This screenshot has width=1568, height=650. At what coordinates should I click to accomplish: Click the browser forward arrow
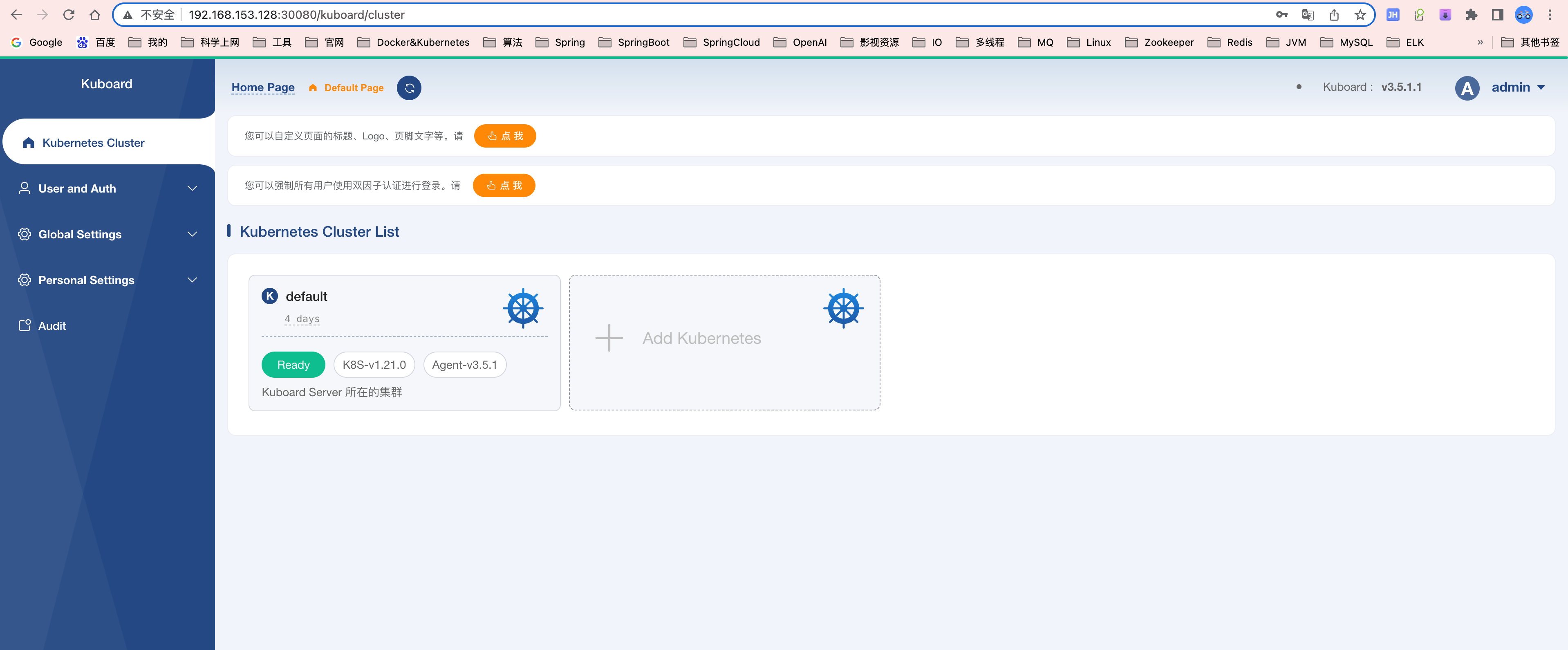pos(43,15)
